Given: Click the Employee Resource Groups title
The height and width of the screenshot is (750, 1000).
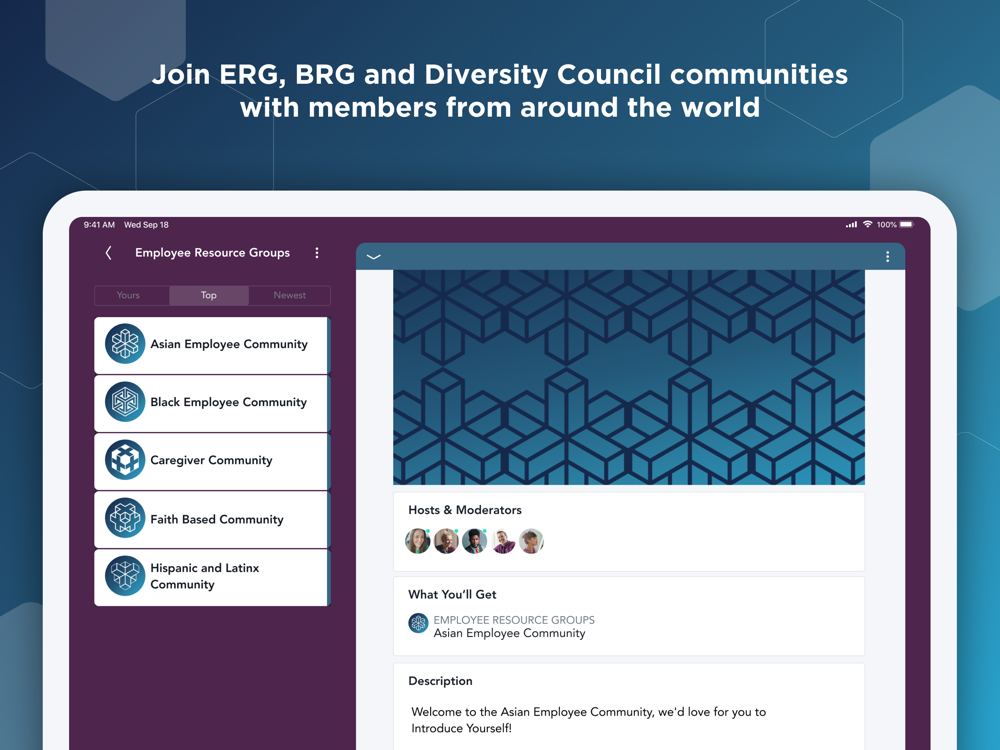Looking at the screenshot, I should [x=212, y=253].
